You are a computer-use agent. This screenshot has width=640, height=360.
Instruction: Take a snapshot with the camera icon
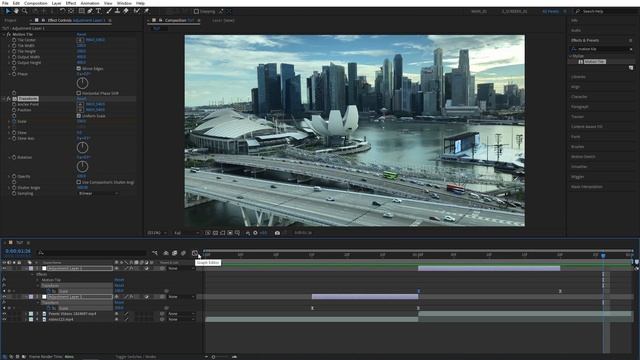pos(277,233)
